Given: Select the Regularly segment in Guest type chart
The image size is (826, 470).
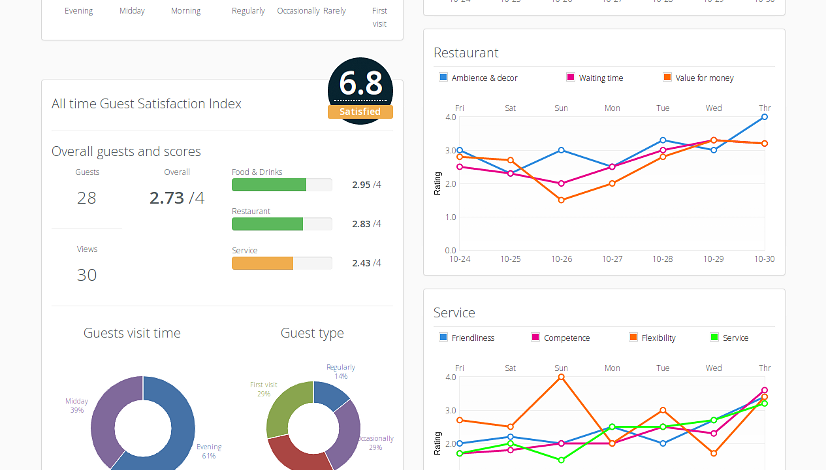Looking at the screenshot, I should click(332, 393).
